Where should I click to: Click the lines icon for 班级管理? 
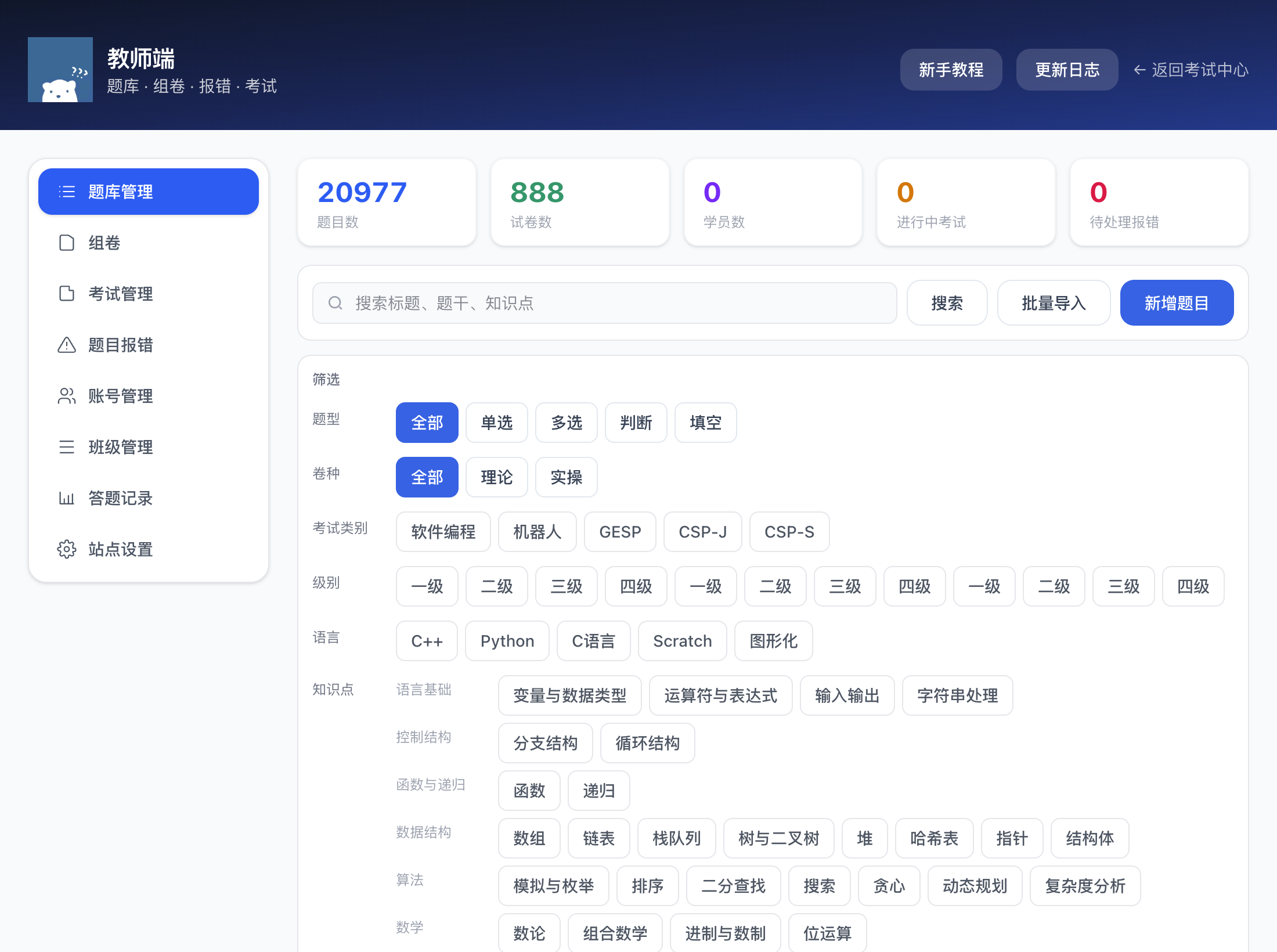point(67,447)
